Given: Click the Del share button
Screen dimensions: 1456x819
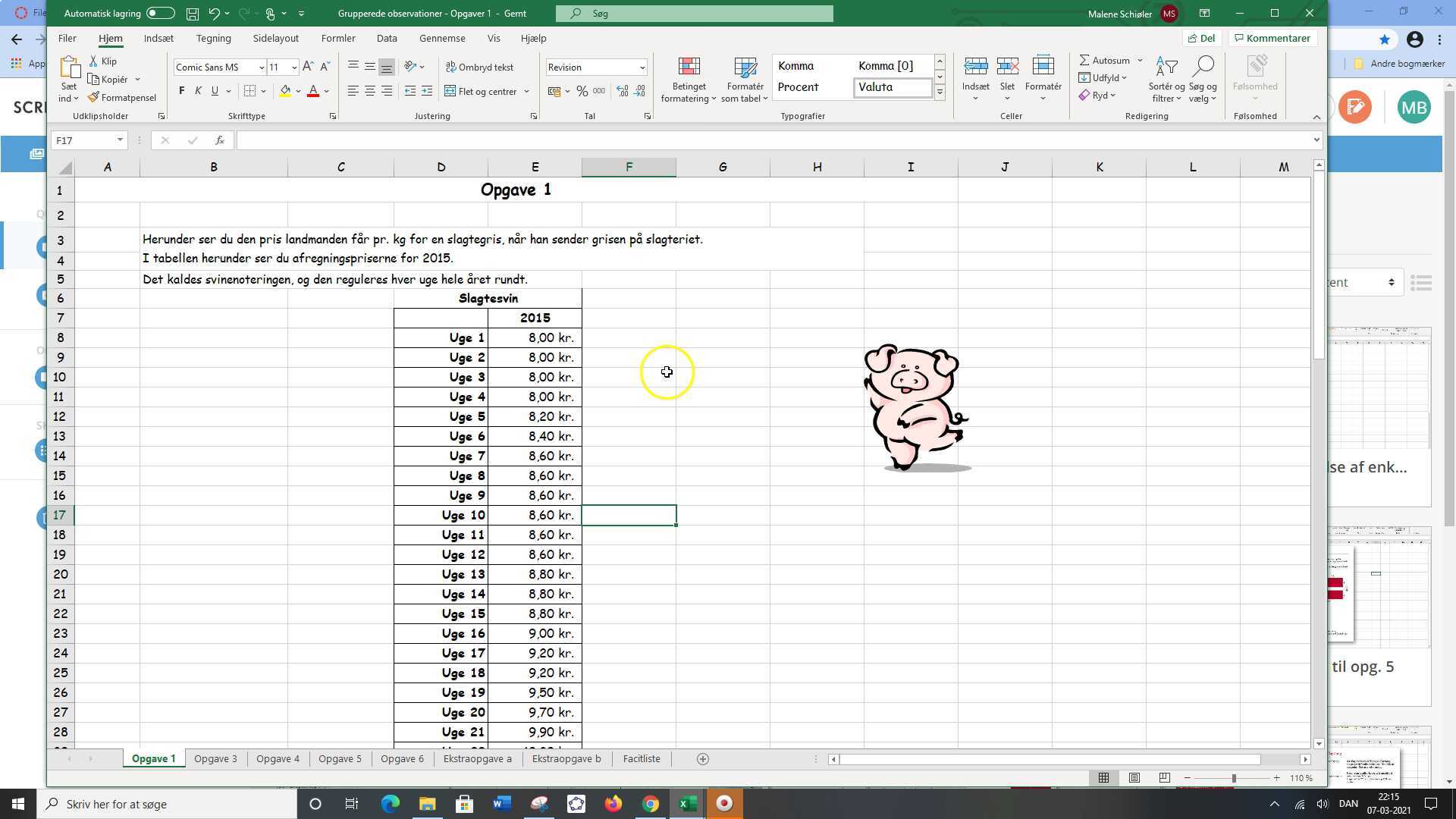Looking at the screenshot, I should click(1202, 38).
